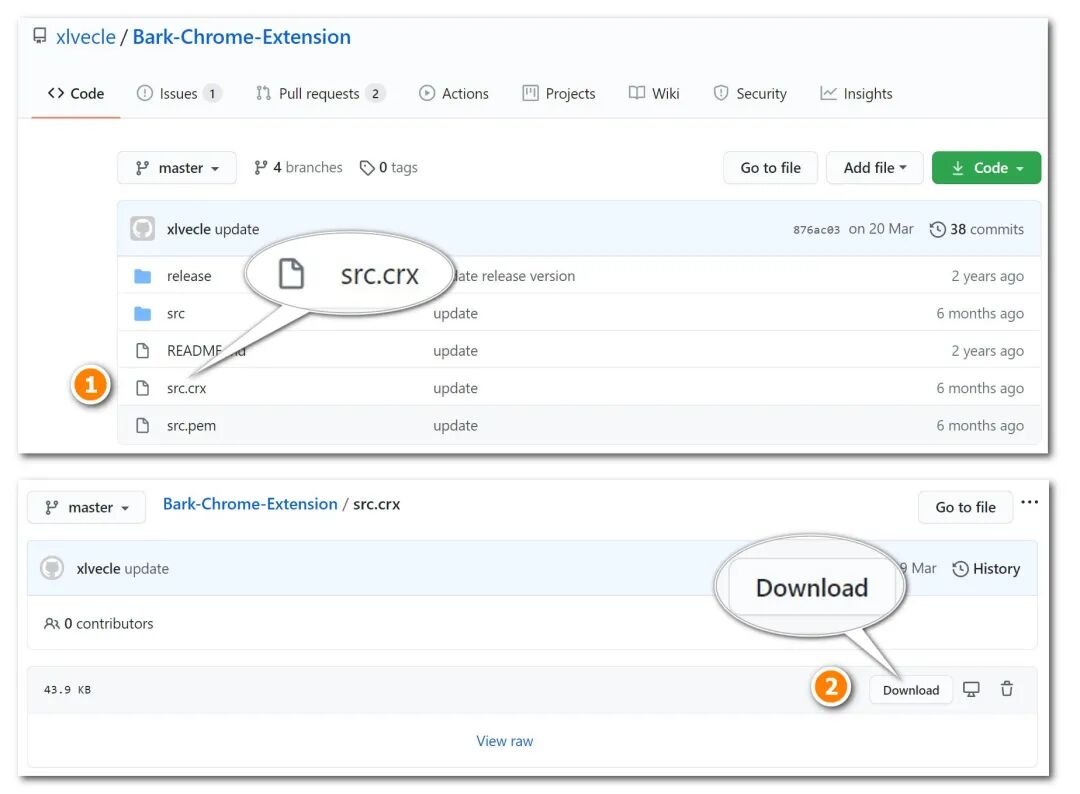Click the branch icon next to 4 branches
Image resolution: width=1080 pixels, height=794 pixels.
click(260, 167)
